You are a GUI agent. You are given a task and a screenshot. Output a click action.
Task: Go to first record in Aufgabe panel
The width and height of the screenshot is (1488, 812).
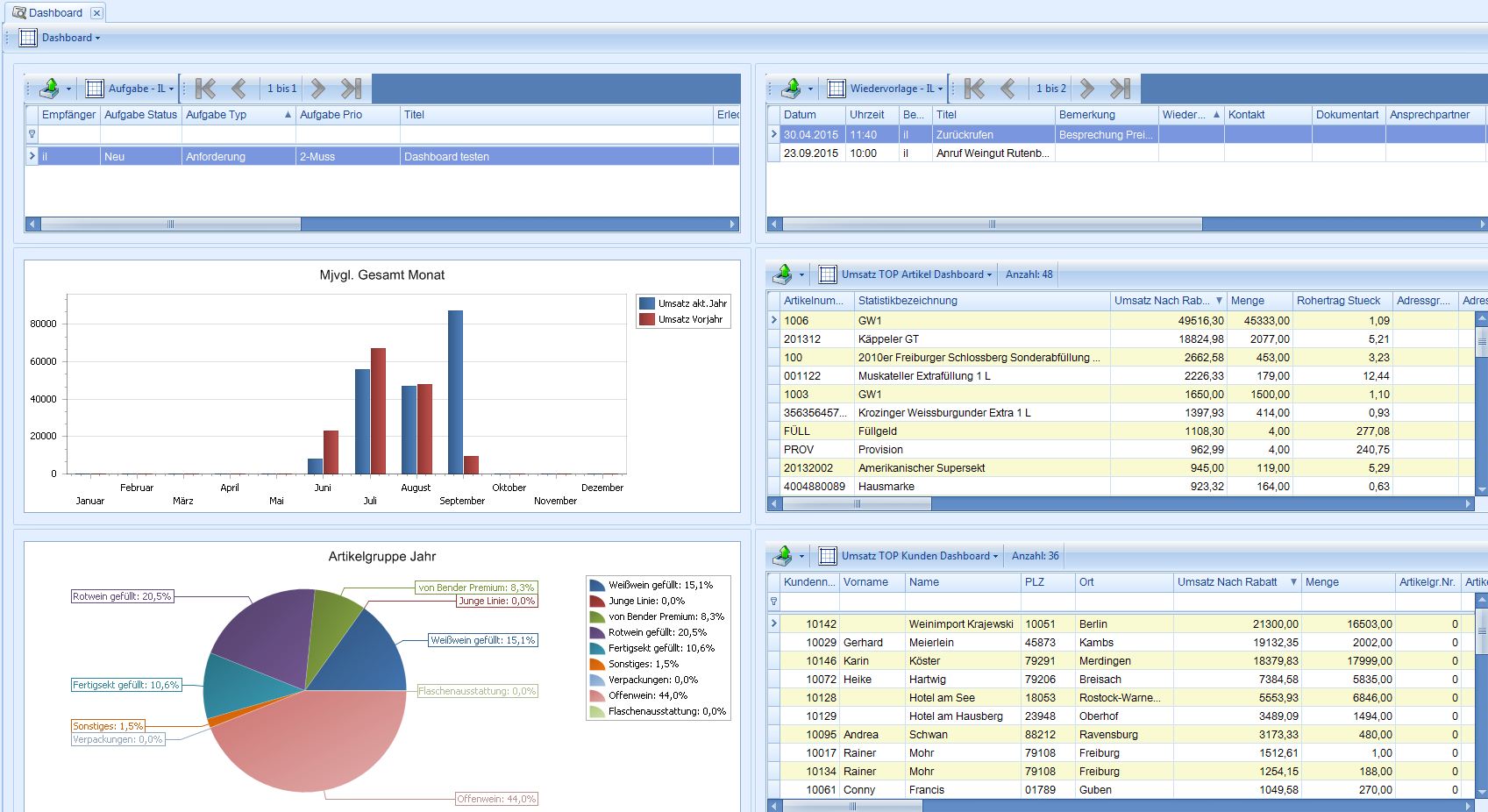click(x=206, y=89)
